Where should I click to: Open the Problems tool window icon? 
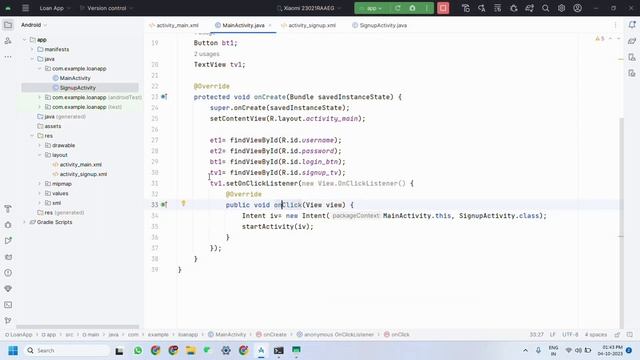click(x=8, y=273)
